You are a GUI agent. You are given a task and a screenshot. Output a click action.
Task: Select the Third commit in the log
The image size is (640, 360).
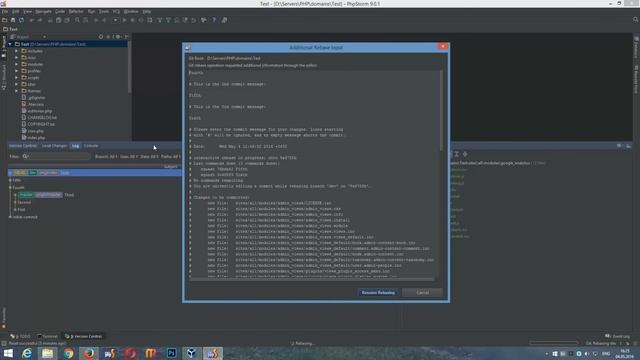pos(69,195)
